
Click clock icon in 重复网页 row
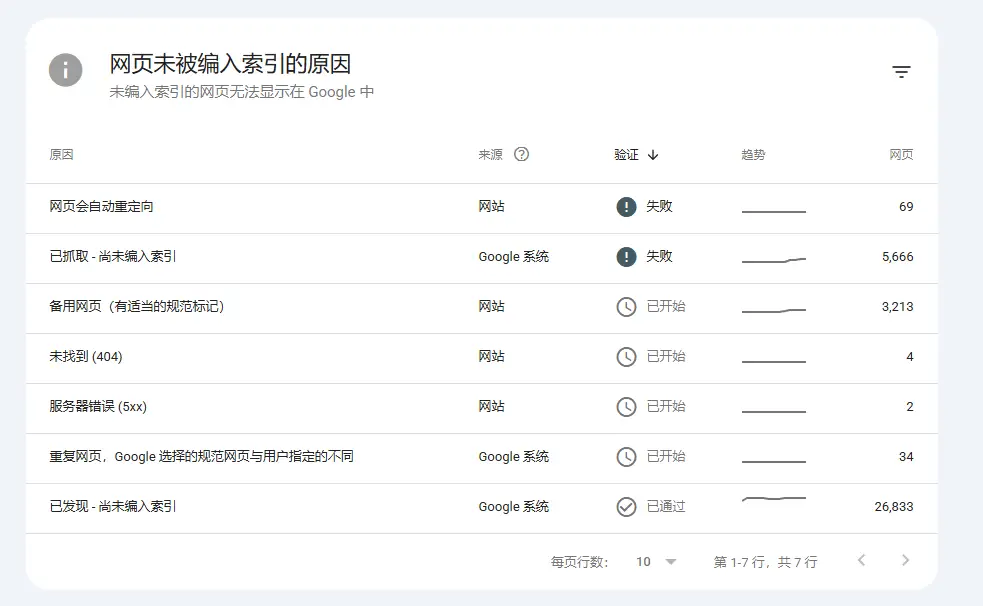pos(626,457)
